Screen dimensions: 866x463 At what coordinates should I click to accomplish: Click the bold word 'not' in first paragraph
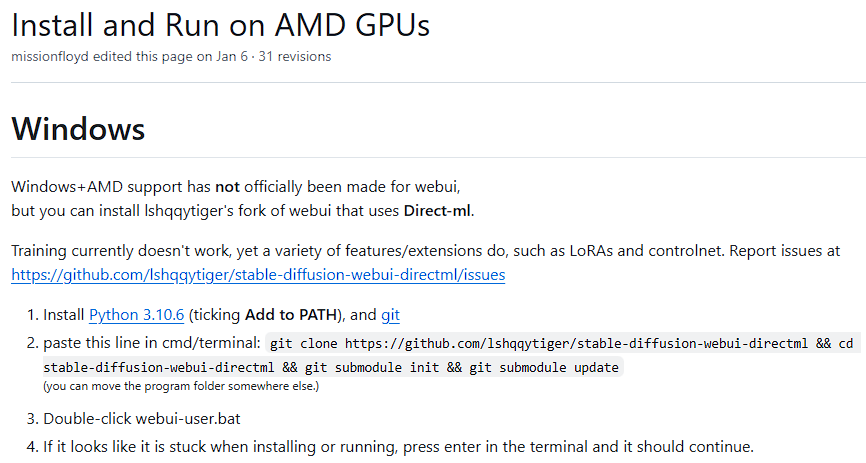point(227,186)
